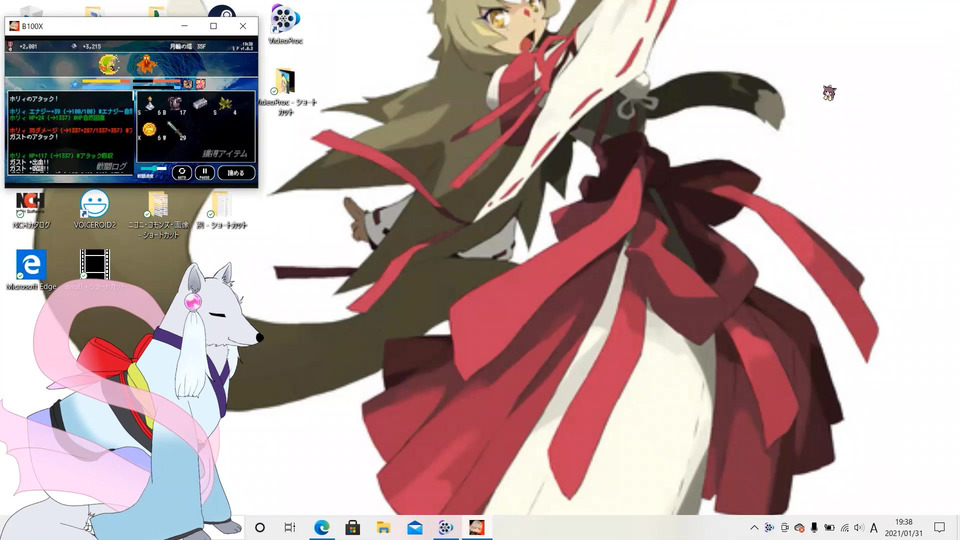Viewport: 960px width, 540px height.
Task: Open Task View on the taskbar
Action: (290, 527)
